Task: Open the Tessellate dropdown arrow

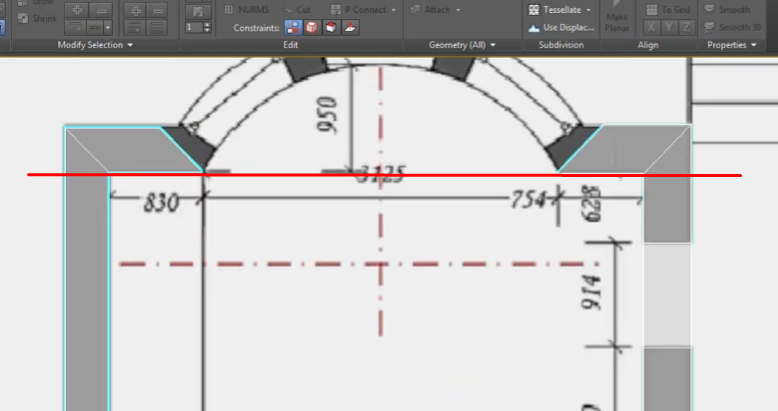Action: (x=589, y=10)
